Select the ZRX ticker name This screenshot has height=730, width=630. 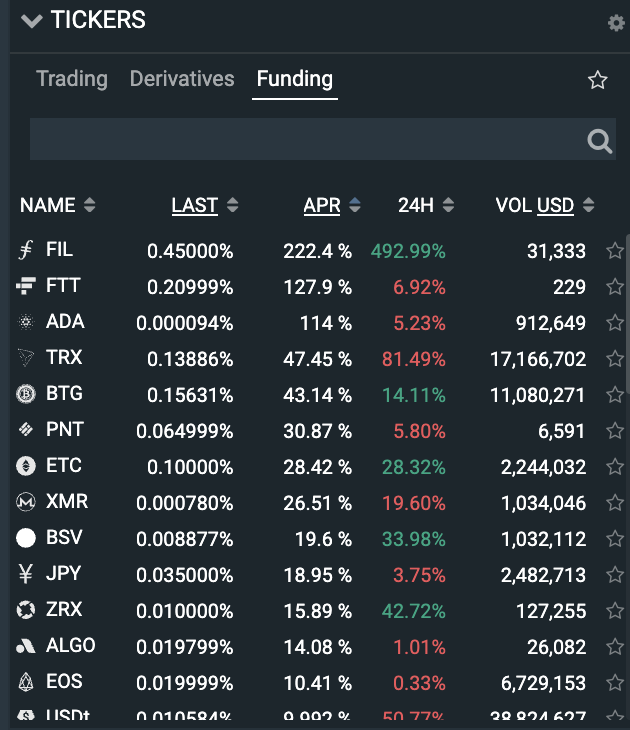pos(64,609)
